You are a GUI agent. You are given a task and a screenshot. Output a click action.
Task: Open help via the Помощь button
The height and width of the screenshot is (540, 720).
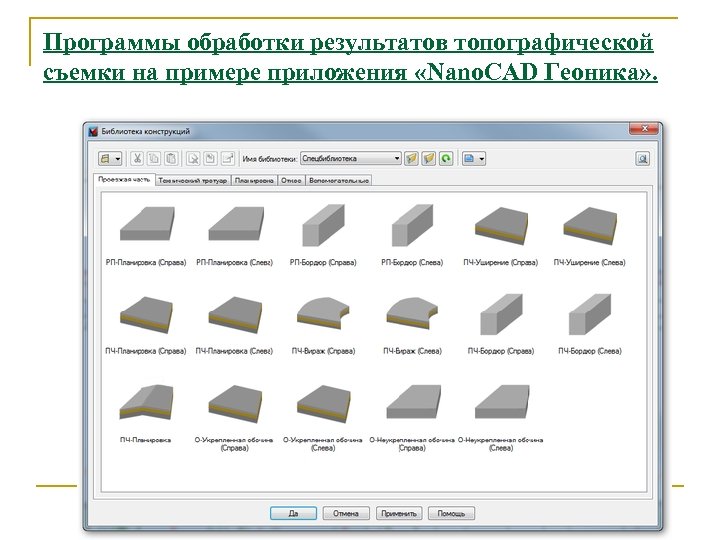(x=451, y=513)
